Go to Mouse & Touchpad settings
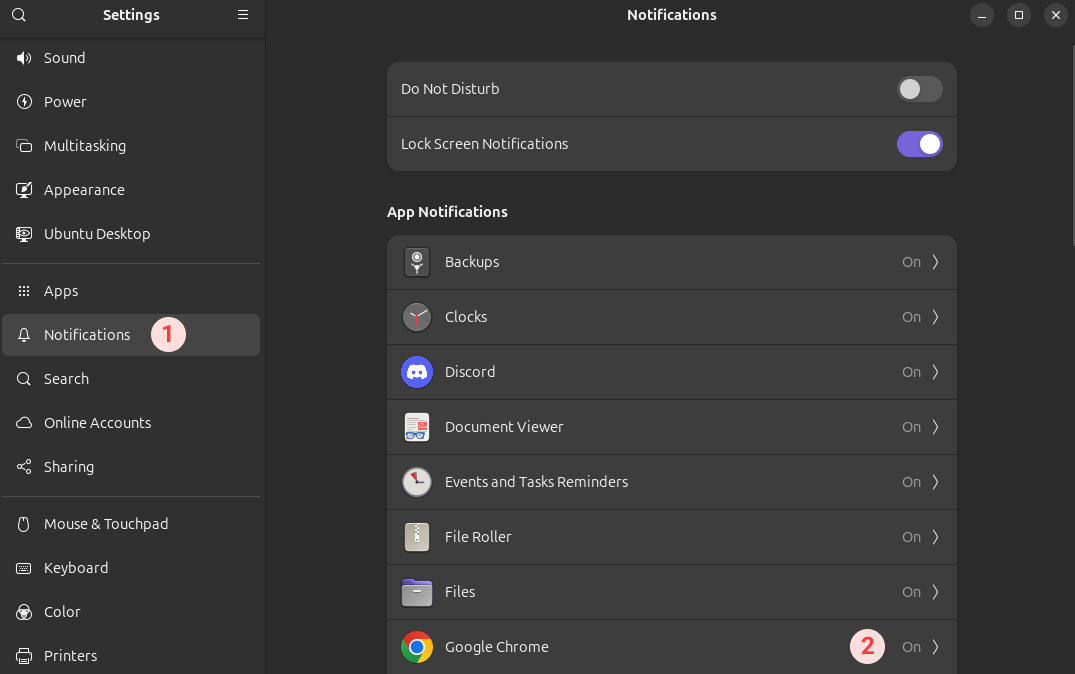Screen dimensions: 1075x674 click(x=106, y=524)
